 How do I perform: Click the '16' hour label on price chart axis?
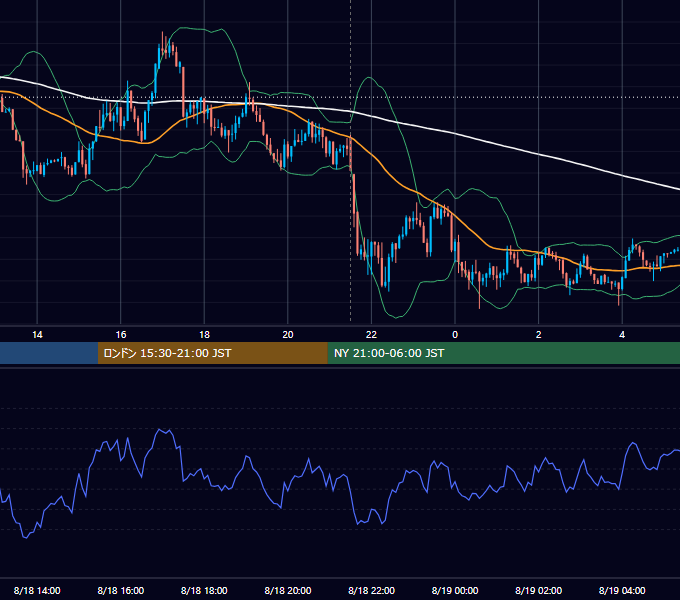click(121, 335)
